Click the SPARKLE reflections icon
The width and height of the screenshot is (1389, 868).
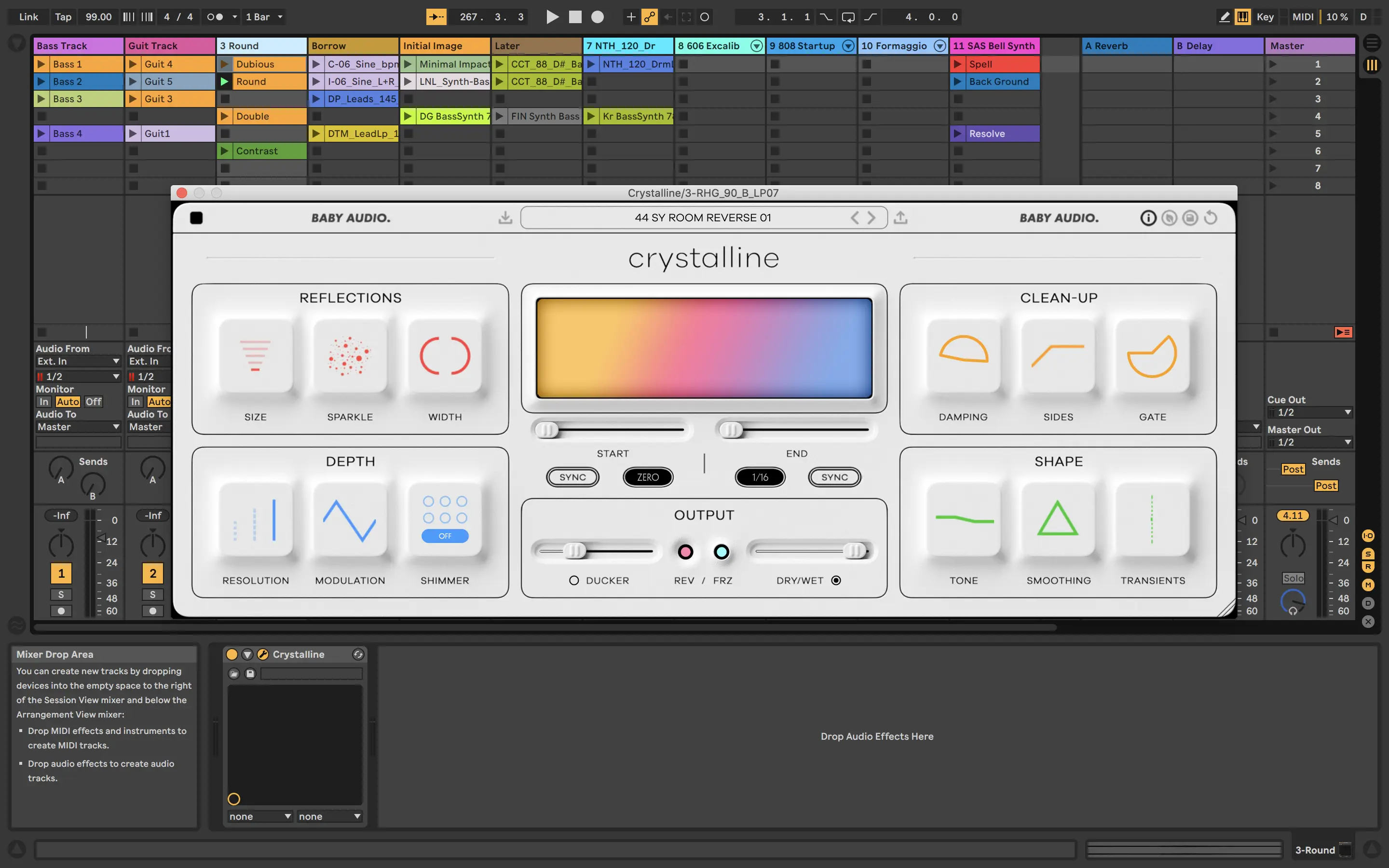(350, 356)
